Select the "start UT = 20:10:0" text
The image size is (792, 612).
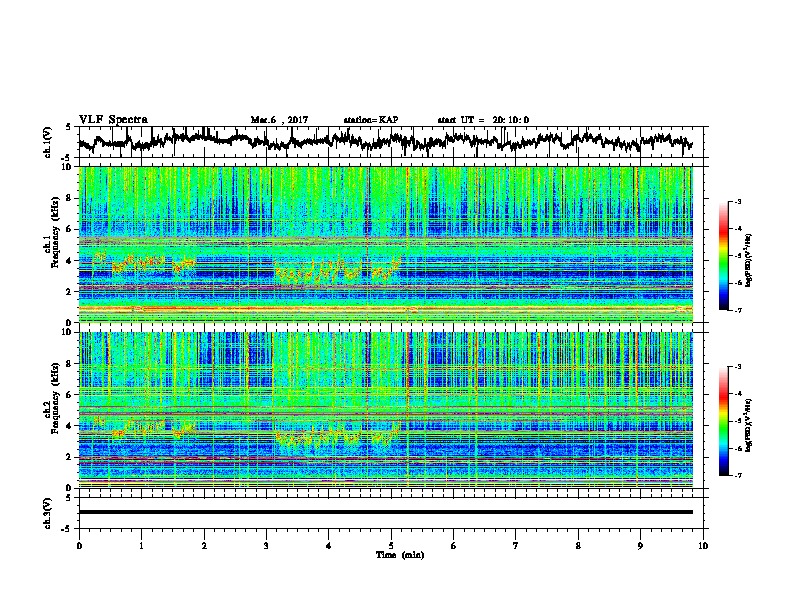[483, 120]
